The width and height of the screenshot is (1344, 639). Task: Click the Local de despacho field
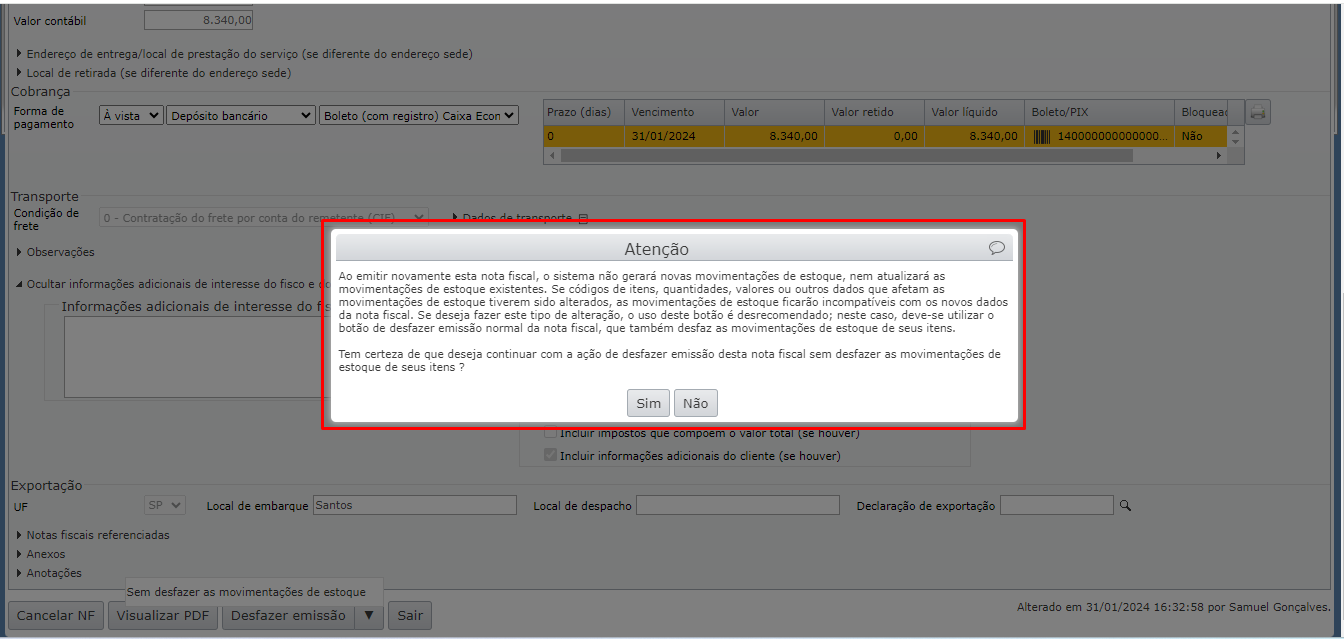[738, 505]
